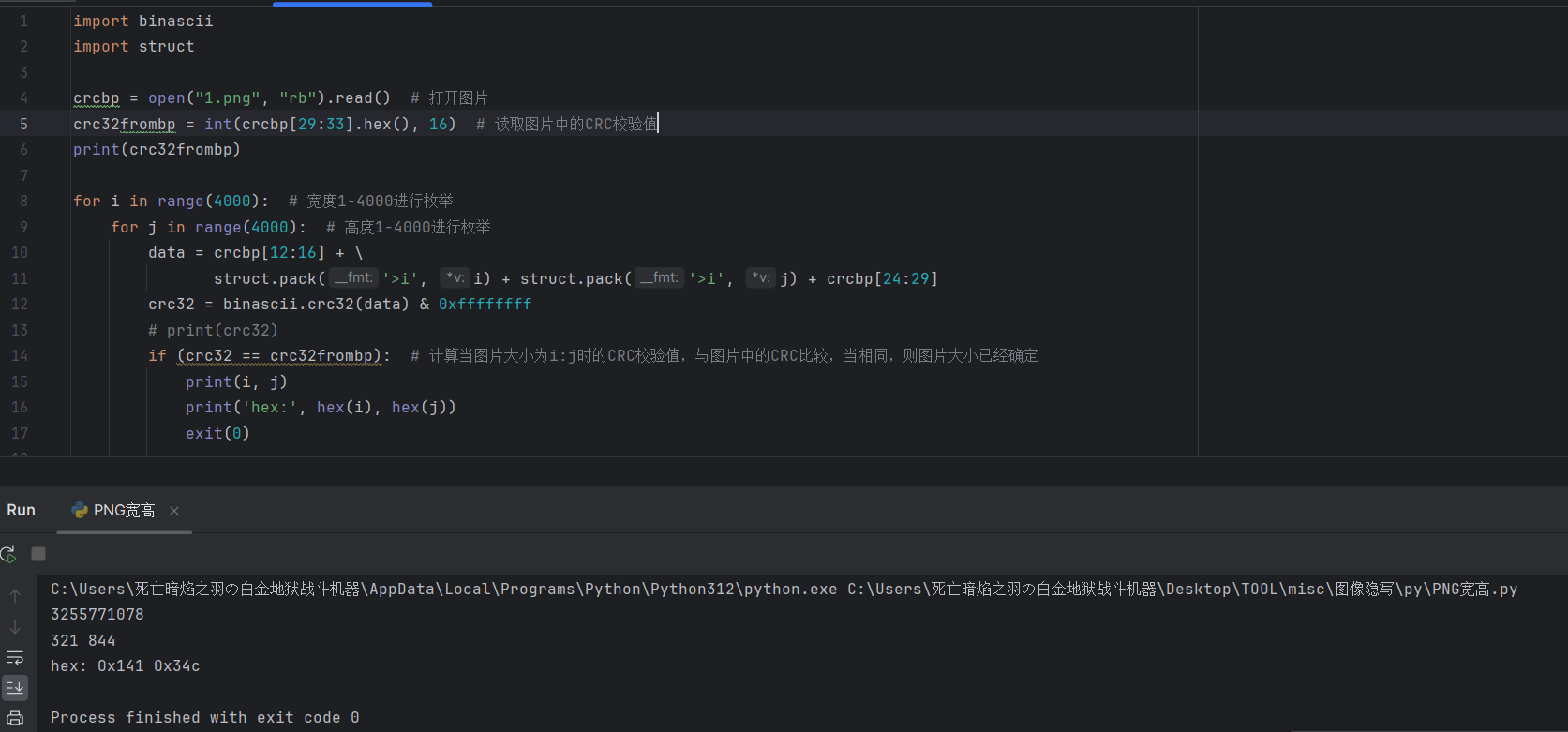
Task: Click 'for i in range(4000)' statement
Action: [172, 201]
